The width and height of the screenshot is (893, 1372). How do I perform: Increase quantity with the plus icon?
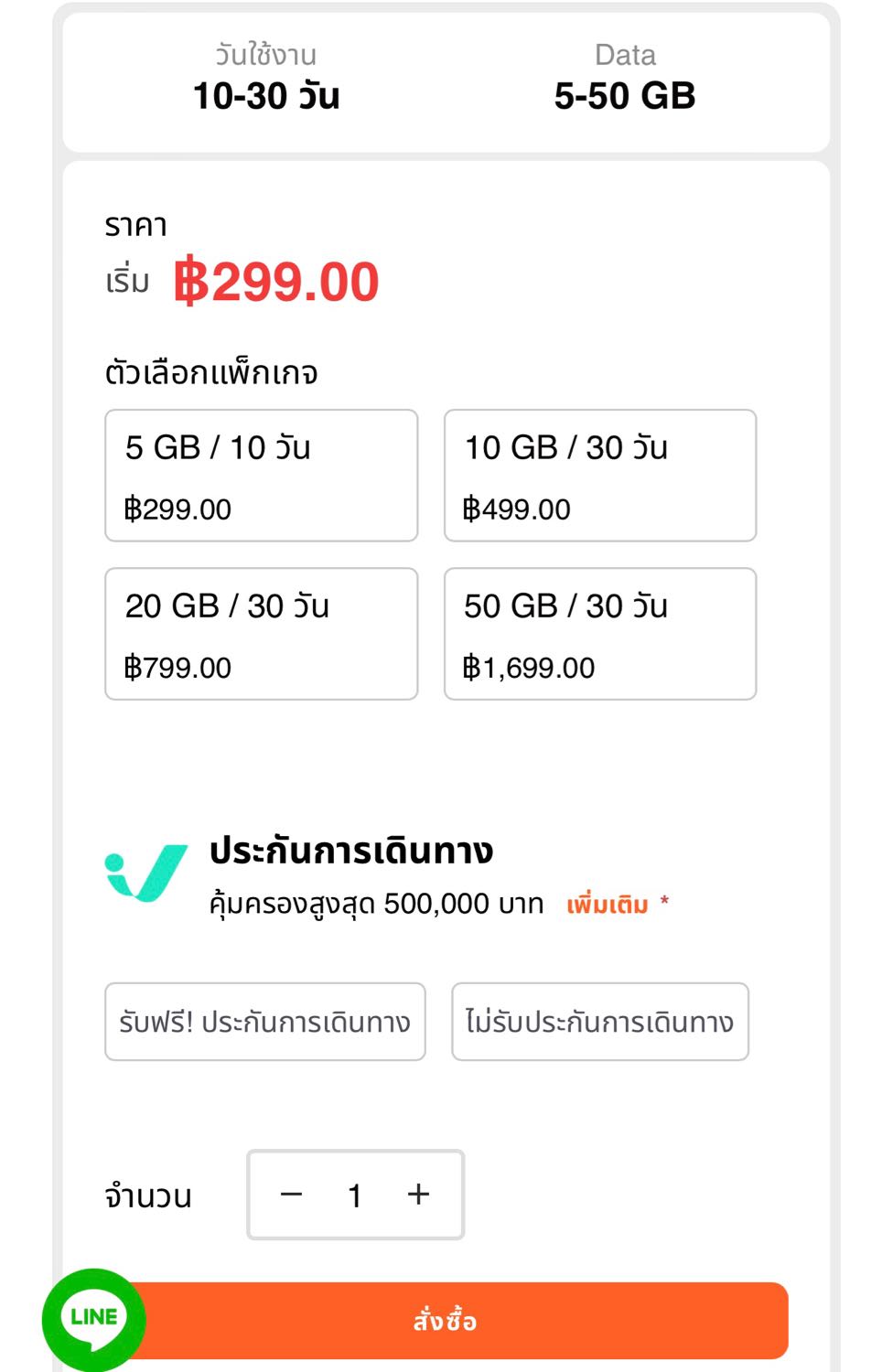coord(418,1195)
